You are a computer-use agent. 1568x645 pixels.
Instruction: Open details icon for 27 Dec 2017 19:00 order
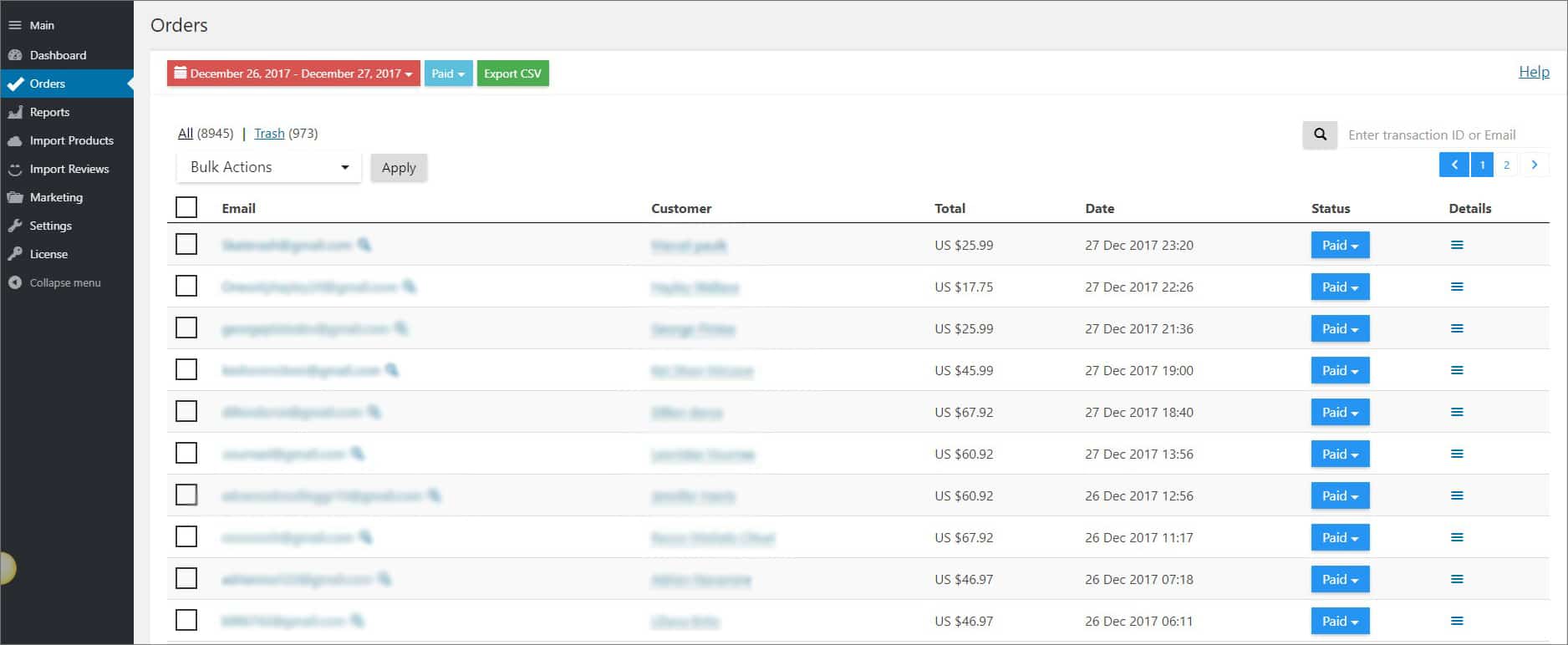pyautogui.click(x=1457, y=370)
